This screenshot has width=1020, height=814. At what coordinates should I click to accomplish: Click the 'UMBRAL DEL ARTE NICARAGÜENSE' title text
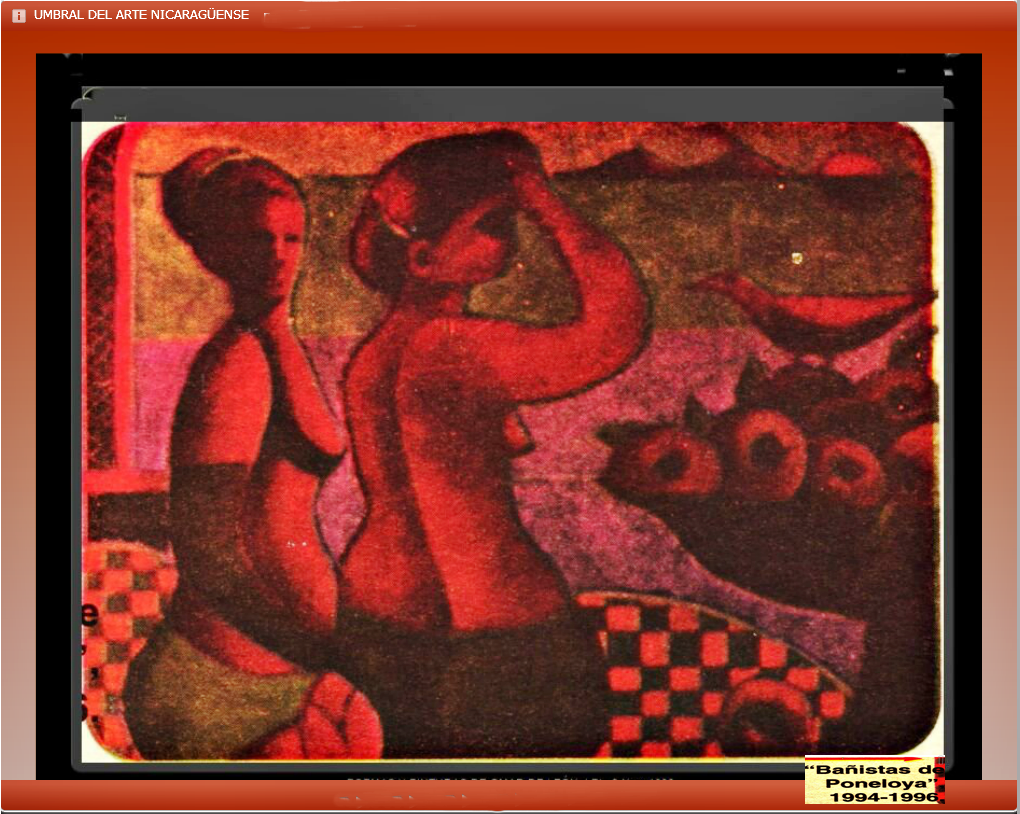[141, 15]
